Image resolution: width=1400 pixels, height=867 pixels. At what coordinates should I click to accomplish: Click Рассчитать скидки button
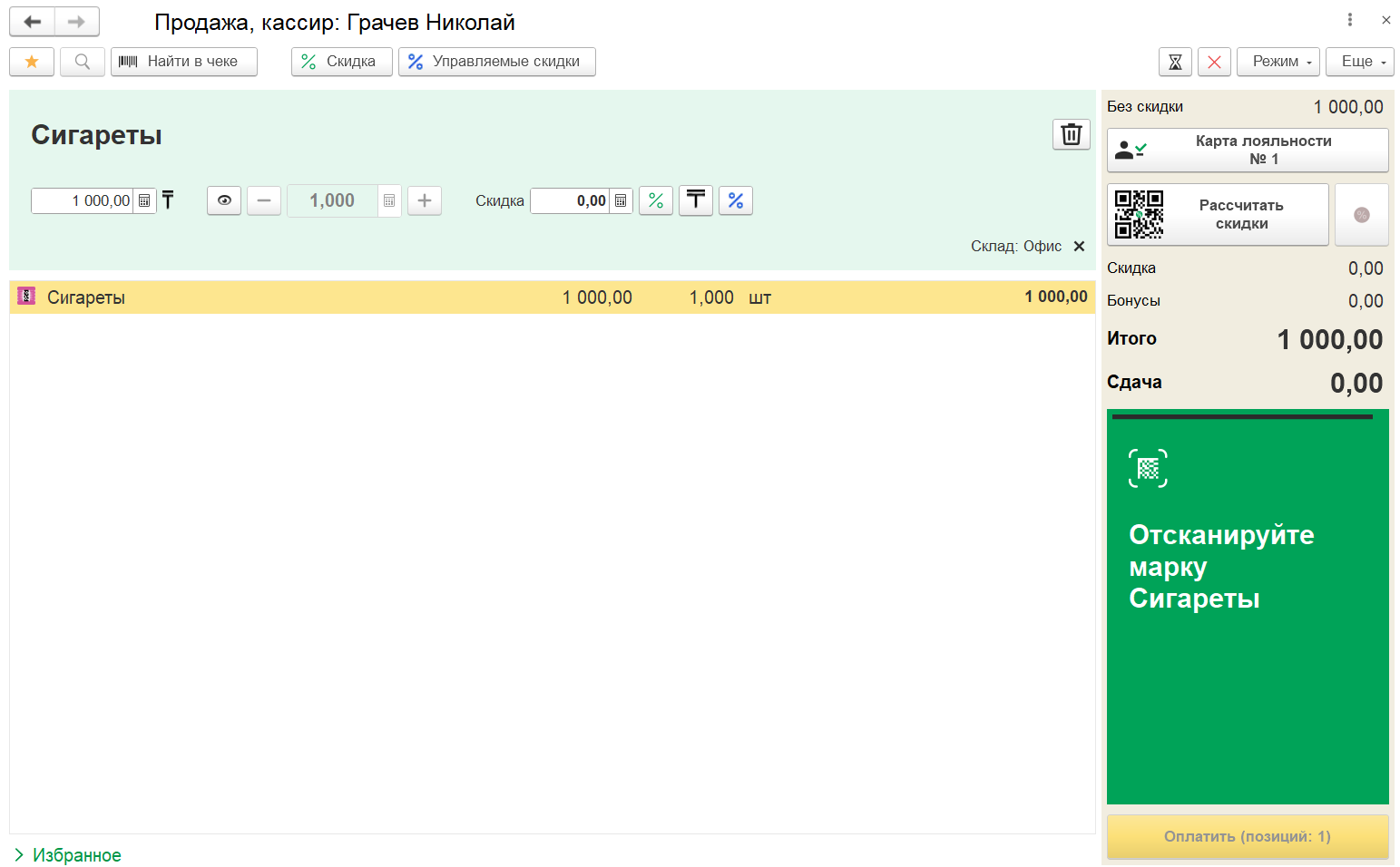click(1218, 214)
